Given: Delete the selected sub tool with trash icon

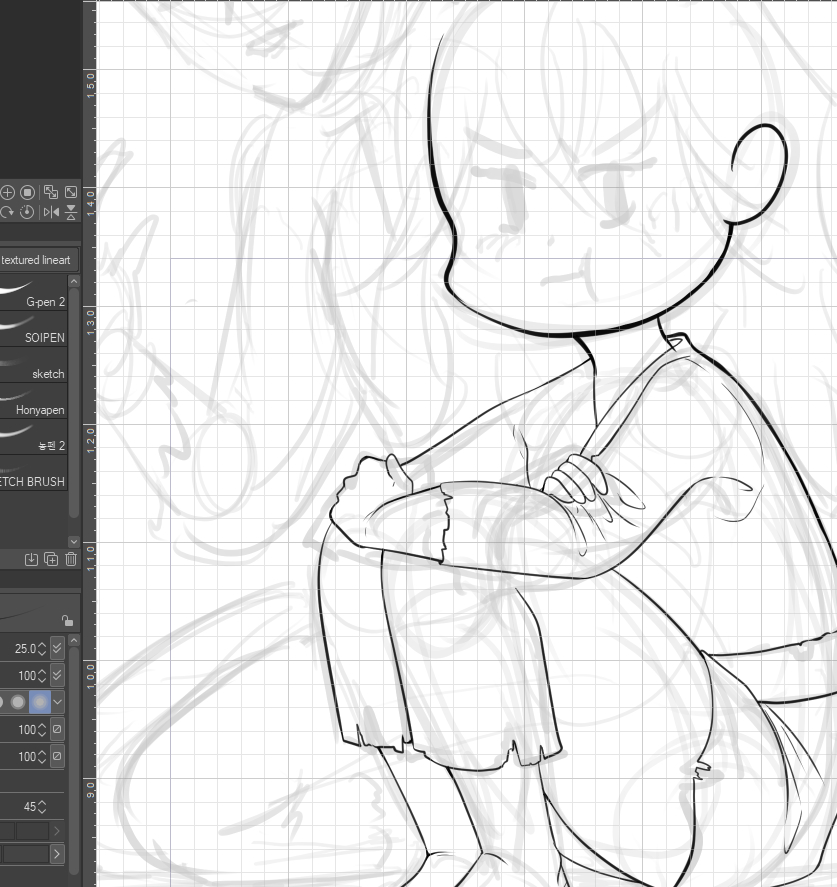Looking at the screenshot, I should coord(71,559).
